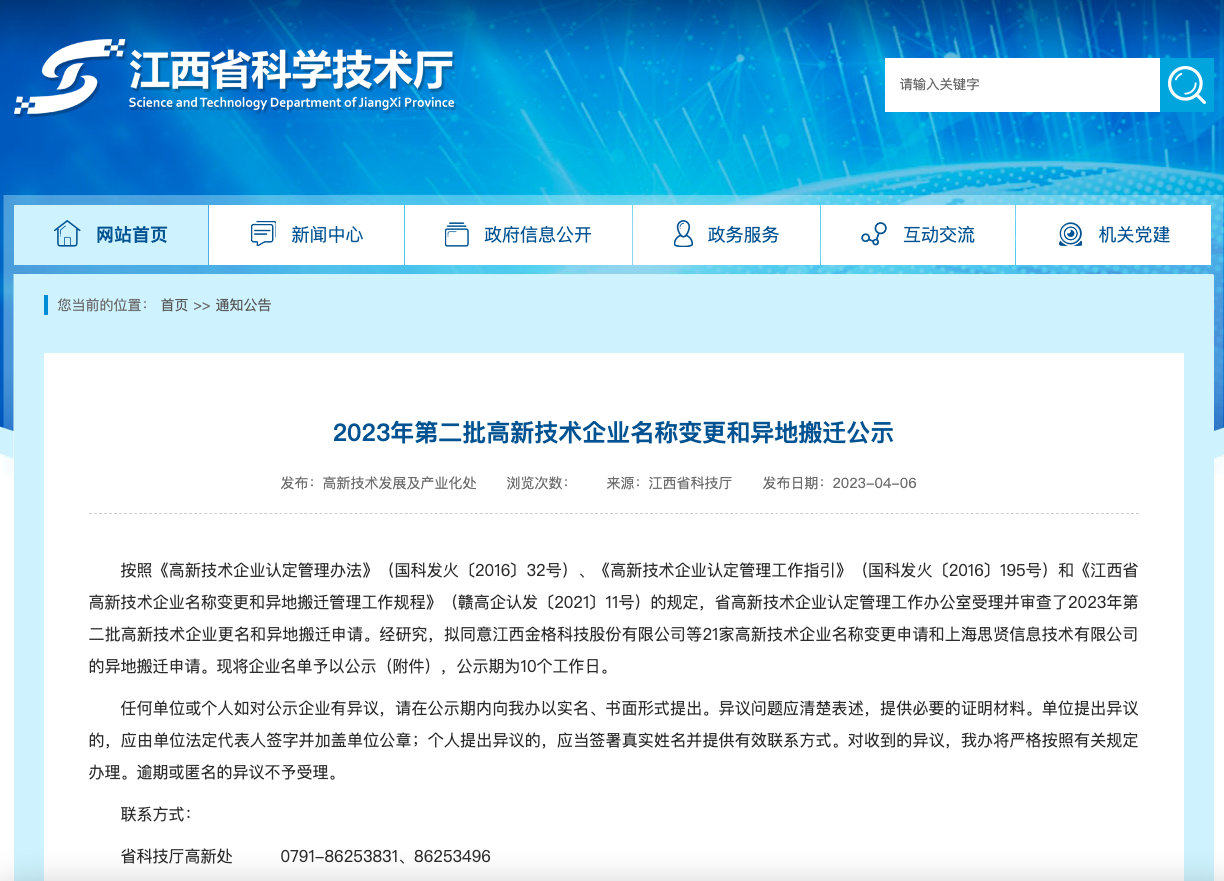Open the 互动交流 menu item
Viewport: 1224px width, 881px height.
pyautogui.click(x=918, y=235)
